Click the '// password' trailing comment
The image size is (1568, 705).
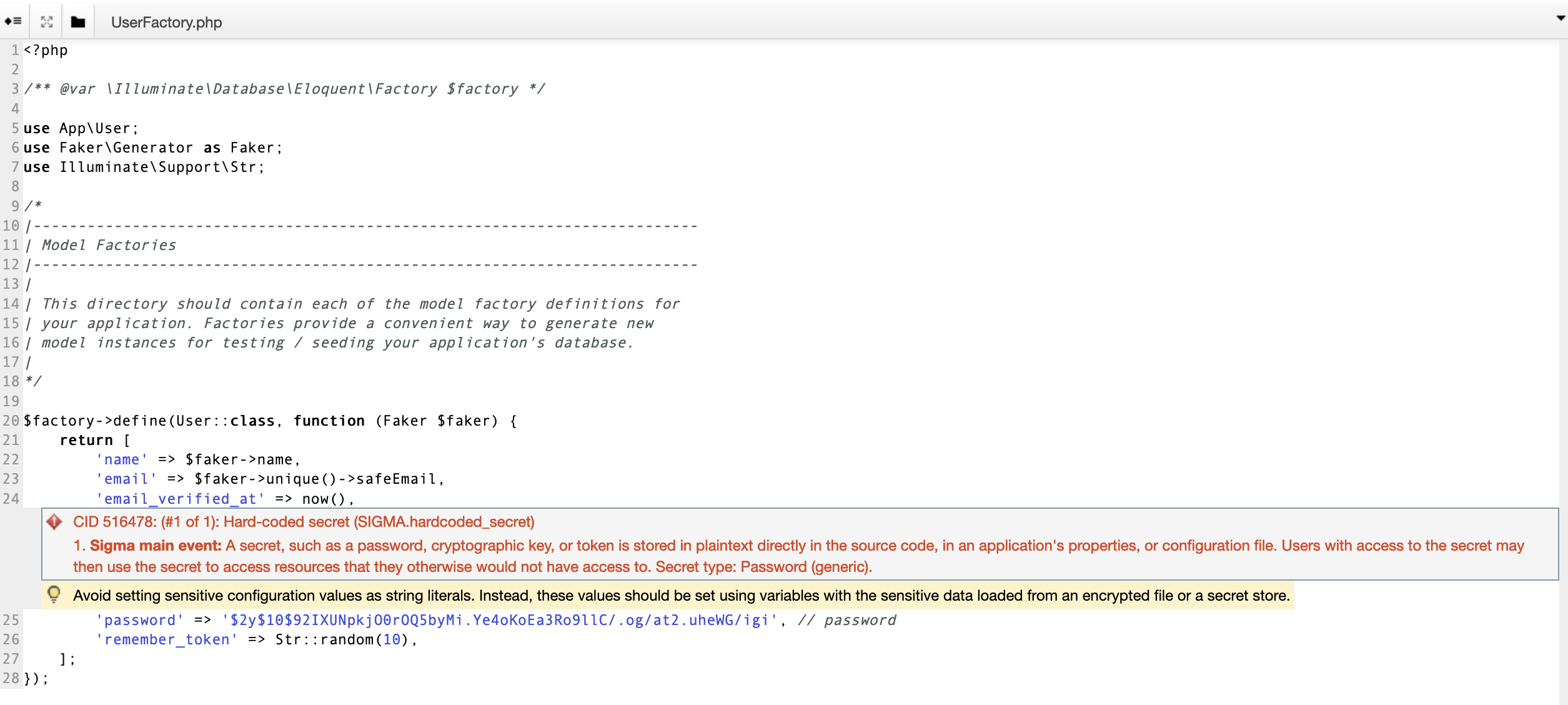click(847, 620)
